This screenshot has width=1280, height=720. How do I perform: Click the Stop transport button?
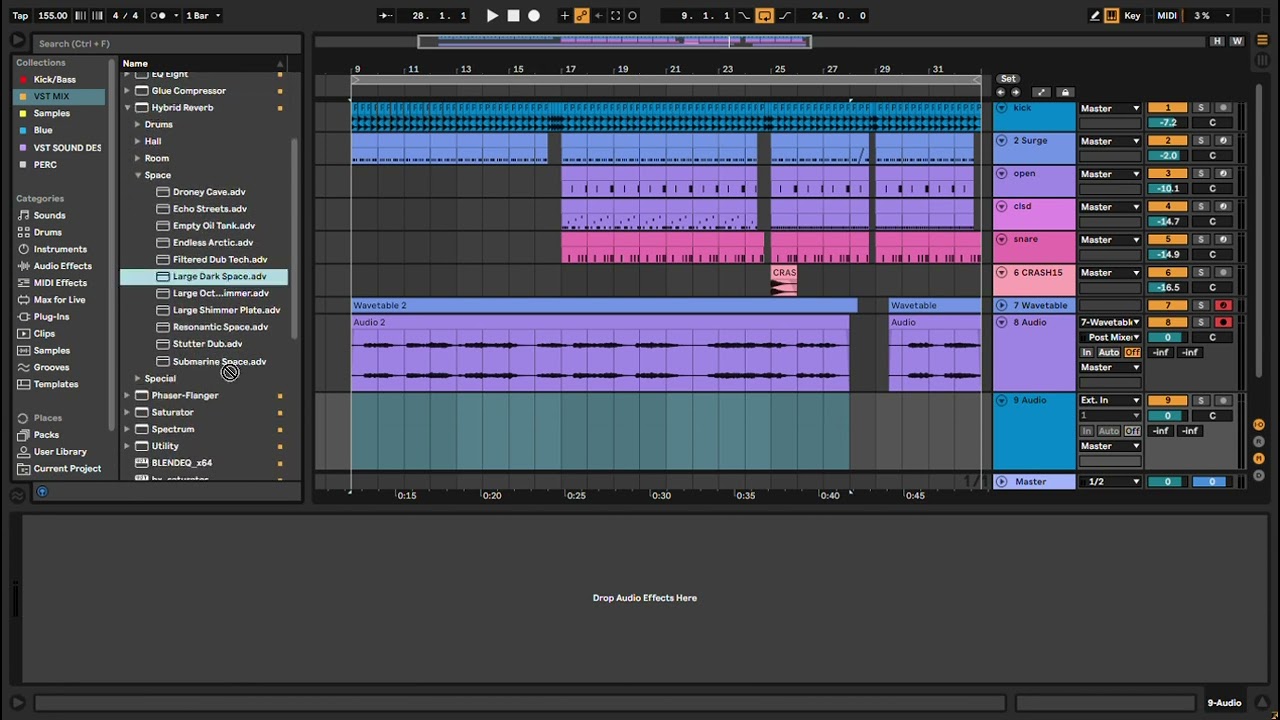[513, 15]
